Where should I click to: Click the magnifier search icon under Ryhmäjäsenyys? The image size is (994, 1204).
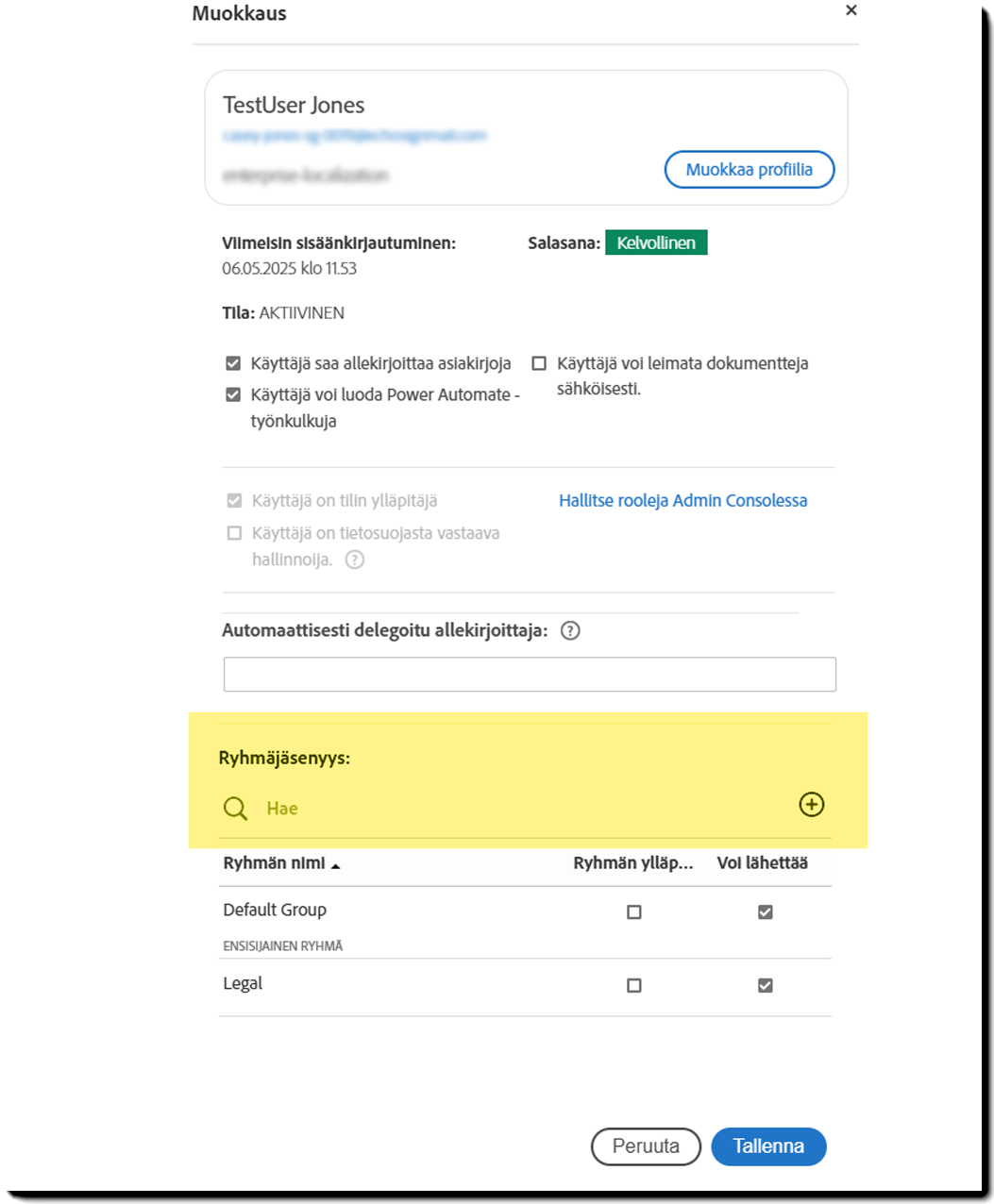click(235, 809)
